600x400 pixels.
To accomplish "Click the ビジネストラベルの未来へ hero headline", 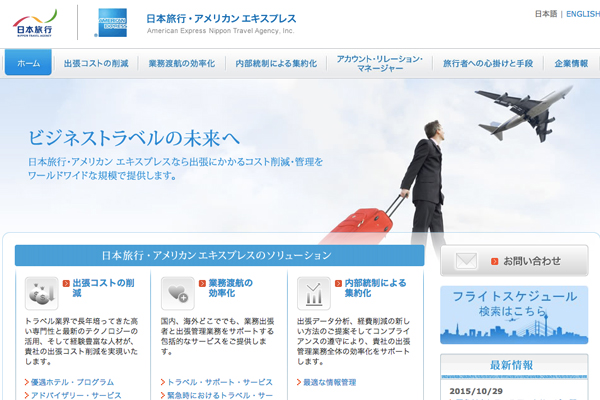I will point(134,138).
